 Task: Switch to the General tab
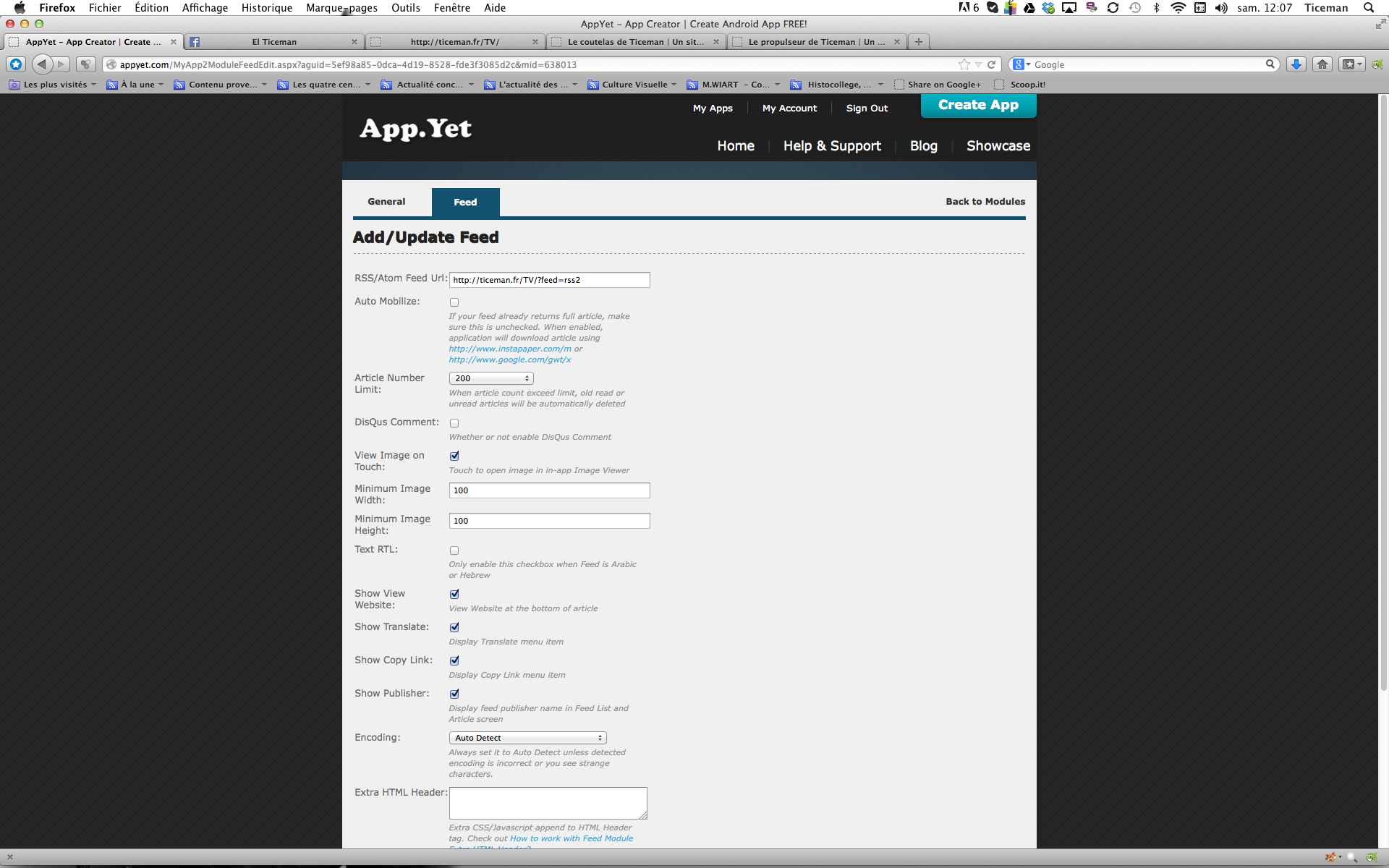(386, 202)
